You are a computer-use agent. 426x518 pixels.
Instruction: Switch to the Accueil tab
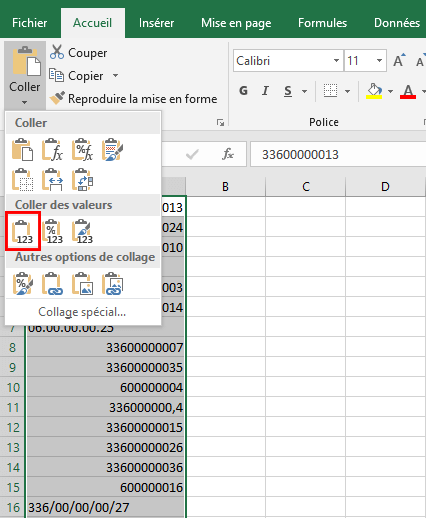coord(93,23)
